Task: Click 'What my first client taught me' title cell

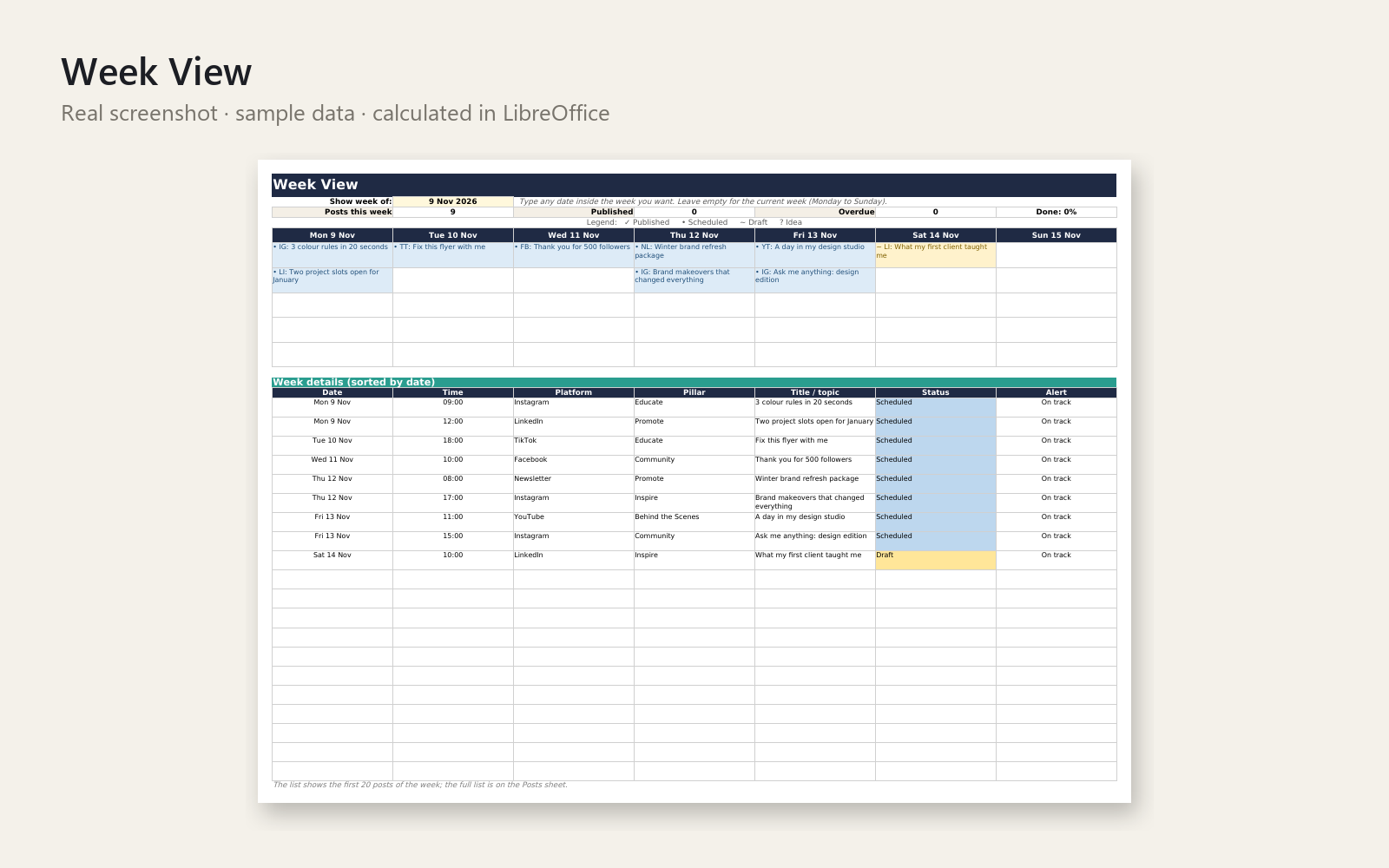Action: click(815, 560)
